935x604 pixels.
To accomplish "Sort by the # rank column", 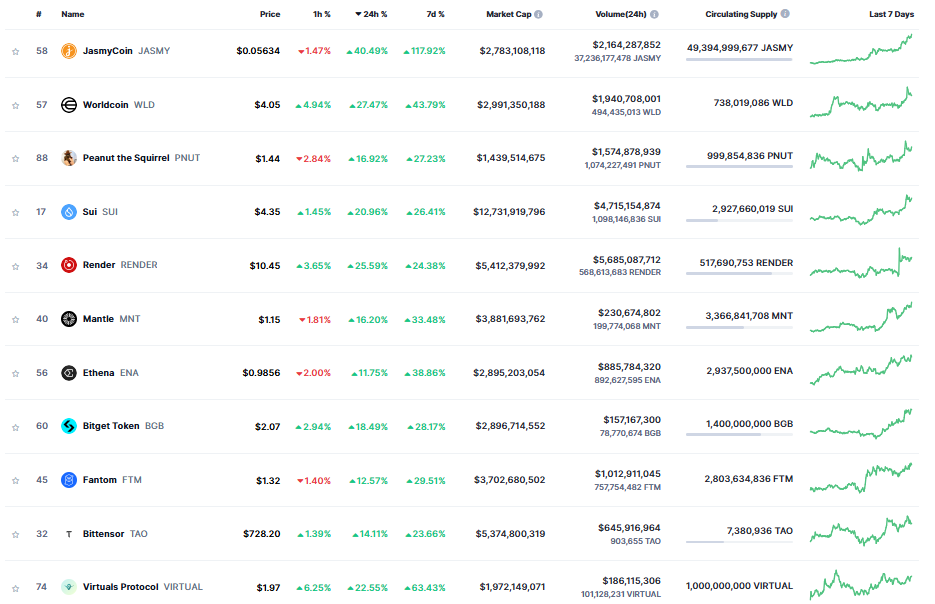I will pos(39,14).
